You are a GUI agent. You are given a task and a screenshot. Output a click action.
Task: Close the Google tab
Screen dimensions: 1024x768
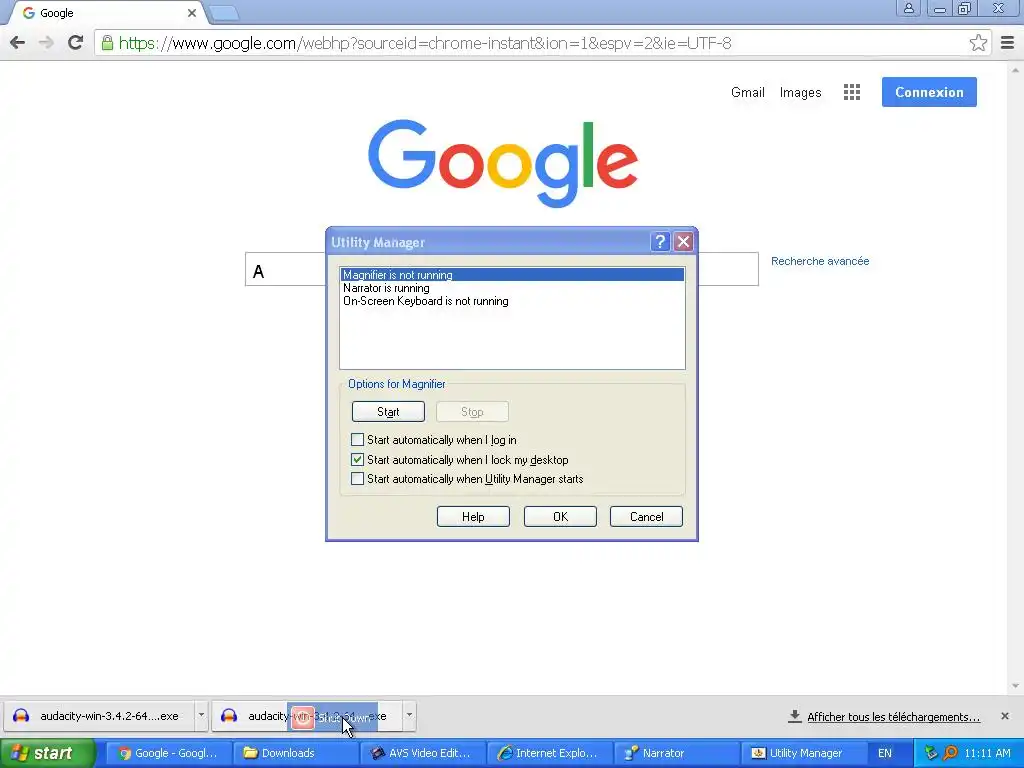[x=191, y=13]
